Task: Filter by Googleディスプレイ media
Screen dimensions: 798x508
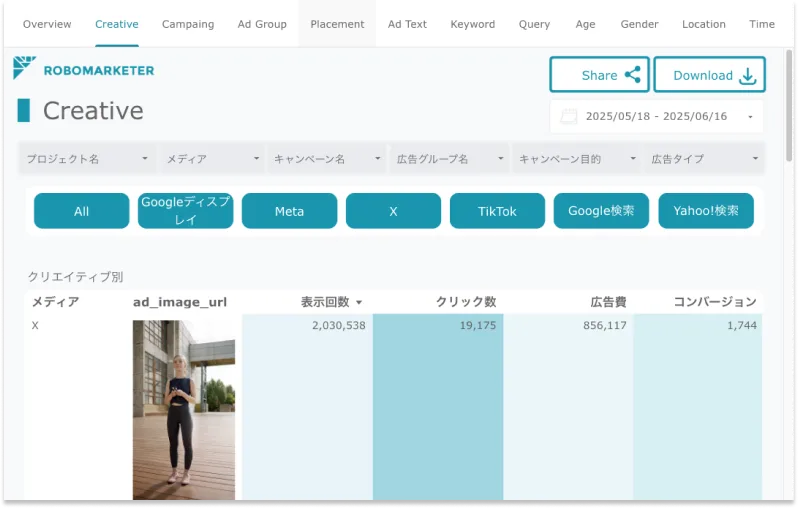Action: [185, 211]
